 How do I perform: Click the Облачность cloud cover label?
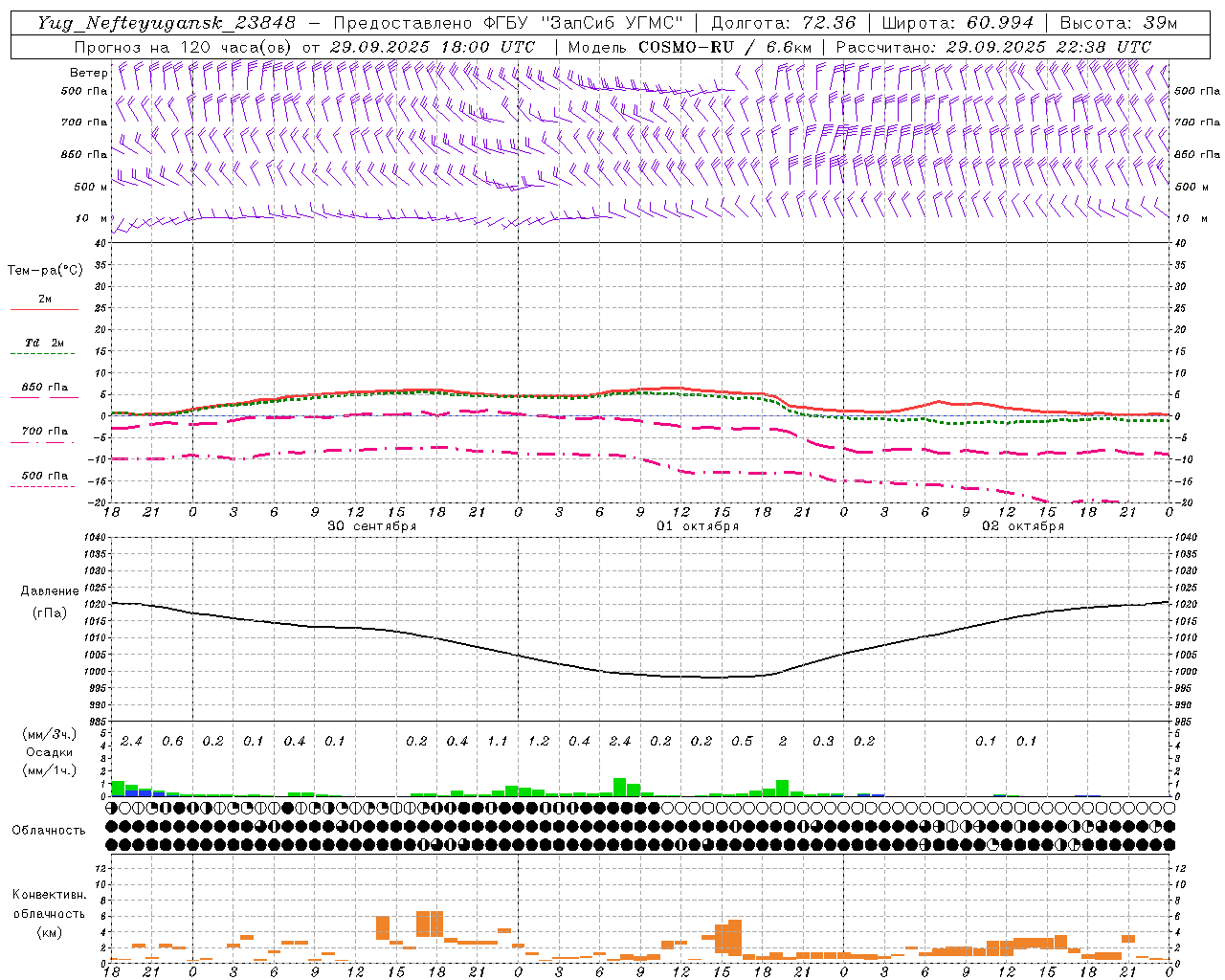click(49, 831)
